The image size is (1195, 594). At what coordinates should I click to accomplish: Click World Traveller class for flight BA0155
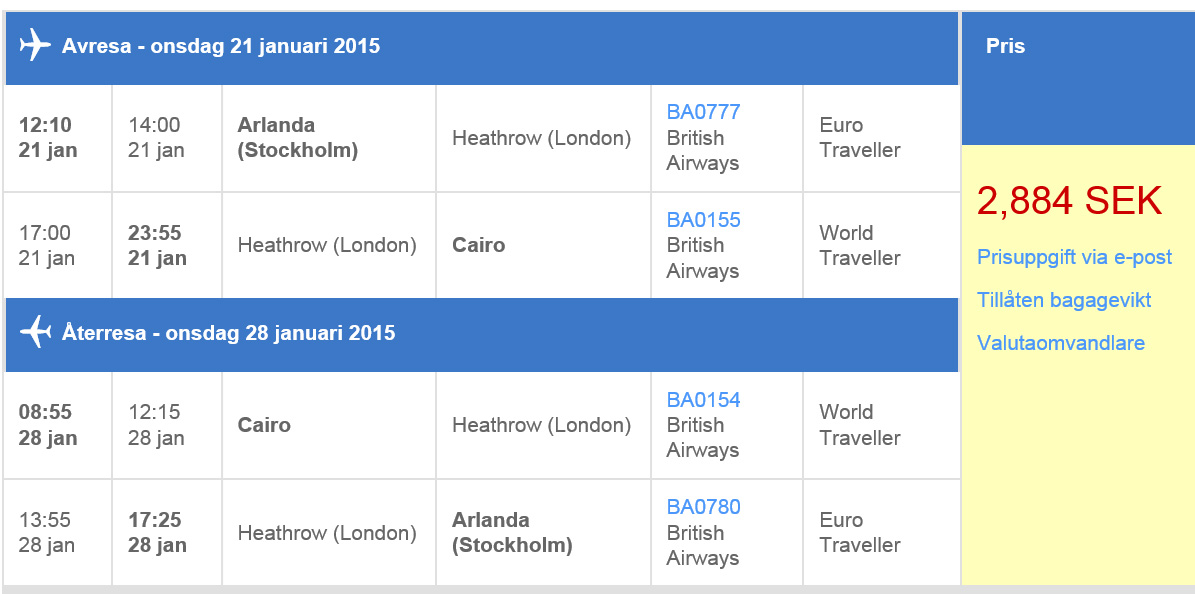coord(859,245)
